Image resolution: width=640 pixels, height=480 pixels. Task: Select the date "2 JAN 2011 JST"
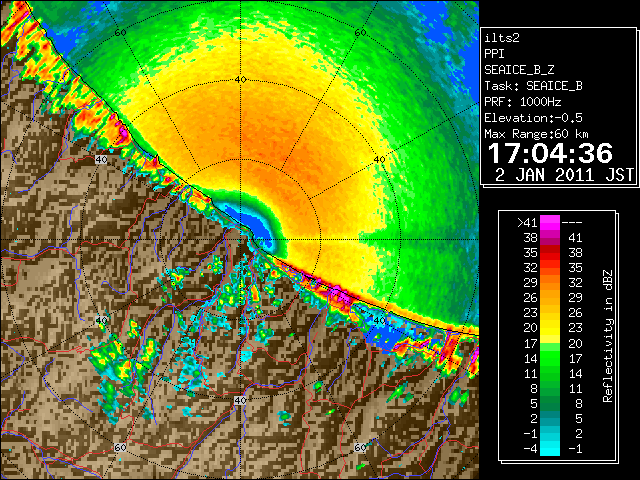tap(564, 175)
